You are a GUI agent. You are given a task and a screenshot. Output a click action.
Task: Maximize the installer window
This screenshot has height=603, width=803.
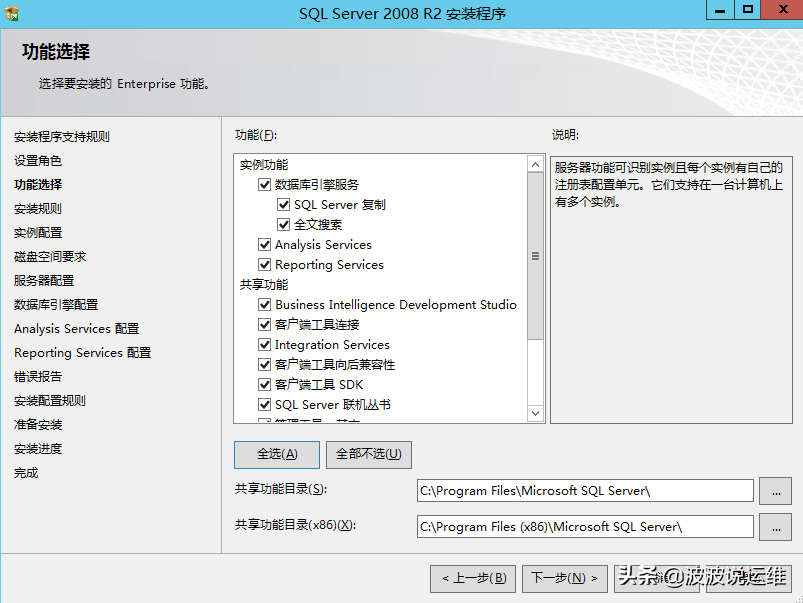click(748, 10)
